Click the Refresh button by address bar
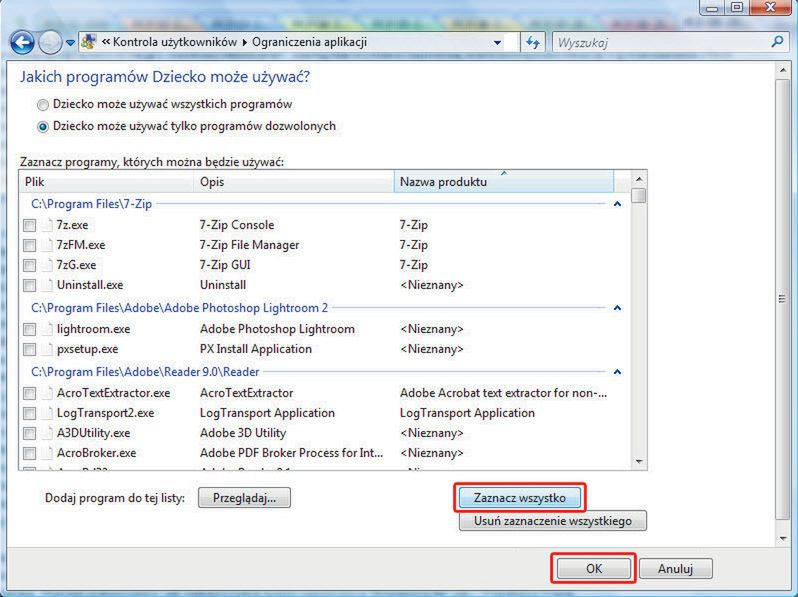Viewport: 798px width, 597px height. pyautogui.click(x=532, y=42)
